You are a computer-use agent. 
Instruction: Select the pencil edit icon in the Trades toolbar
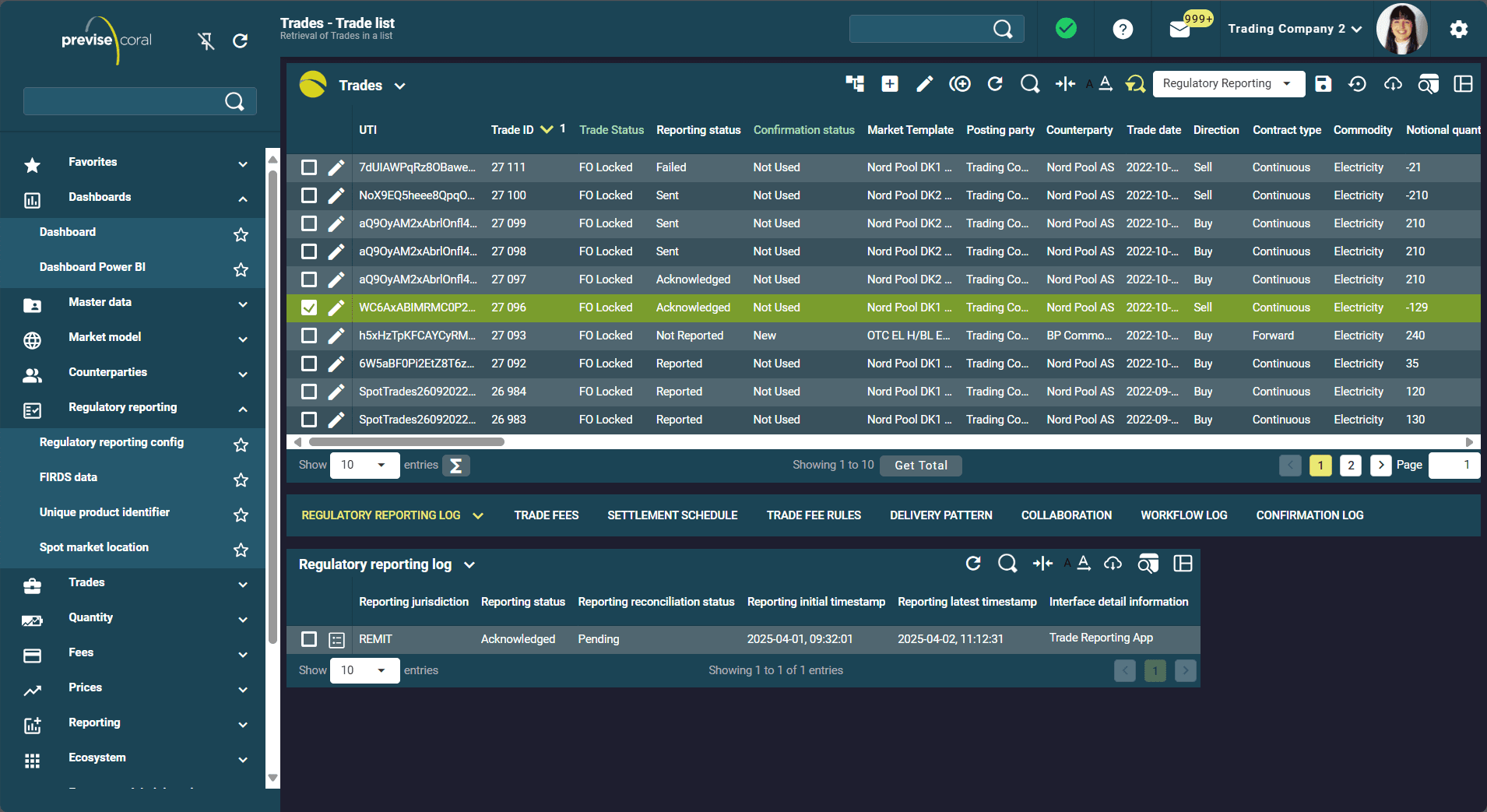924,84
